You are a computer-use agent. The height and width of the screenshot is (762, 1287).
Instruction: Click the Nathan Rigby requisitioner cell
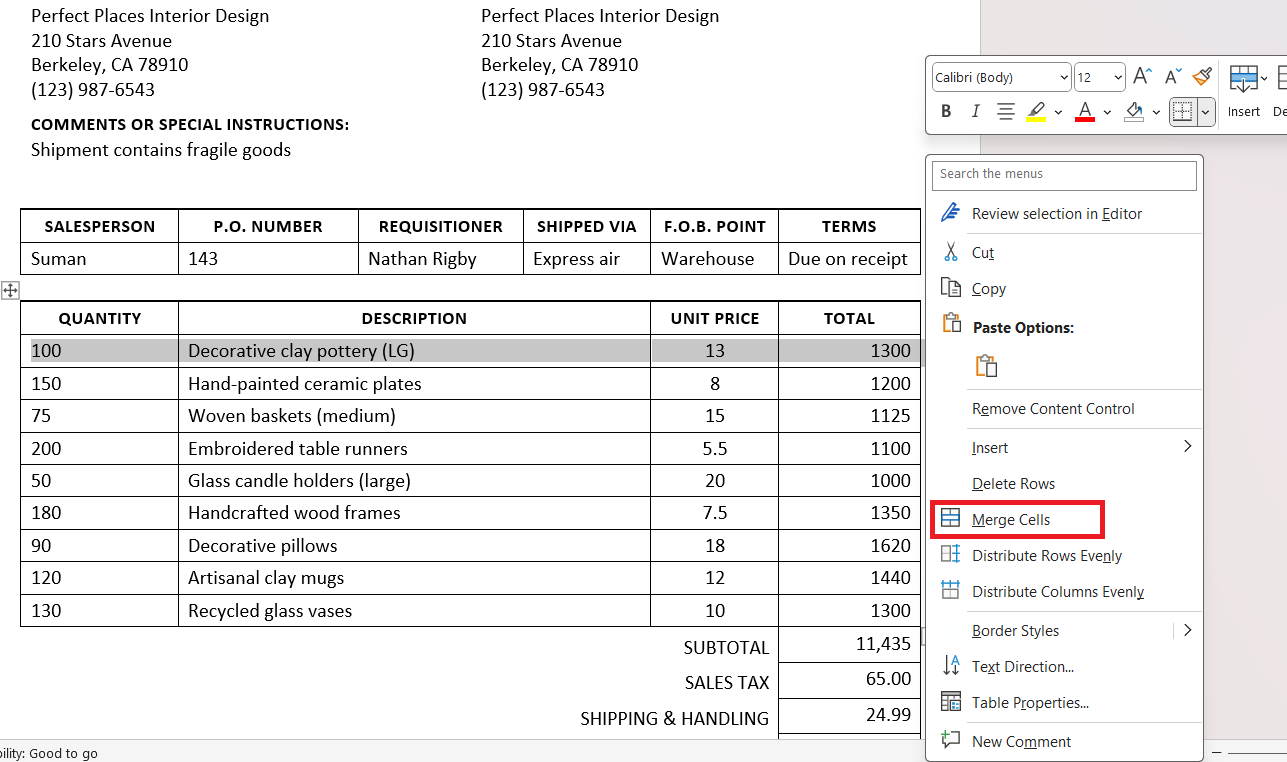(441, 259)
